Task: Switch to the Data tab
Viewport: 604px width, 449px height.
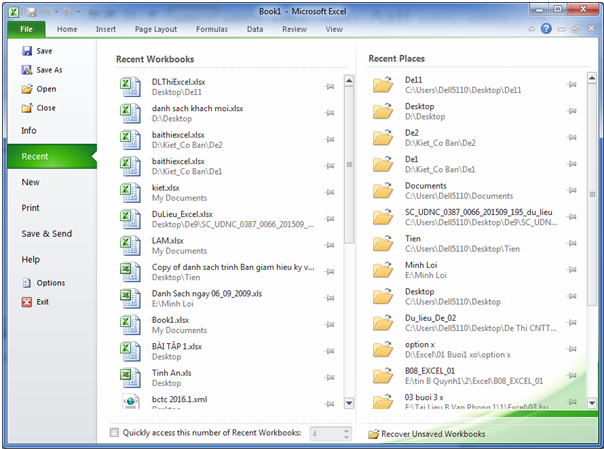Action: pos(255,29)
